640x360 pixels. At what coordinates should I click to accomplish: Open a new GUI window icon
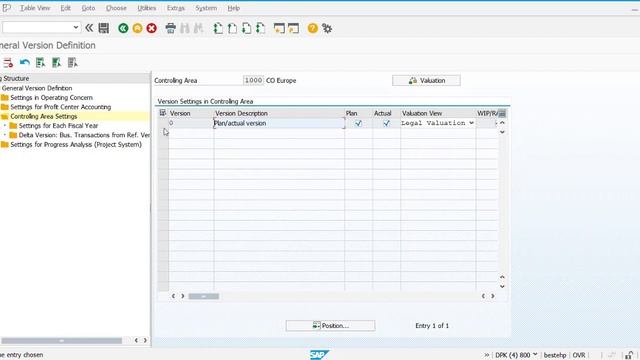click(x=279, y=28)
